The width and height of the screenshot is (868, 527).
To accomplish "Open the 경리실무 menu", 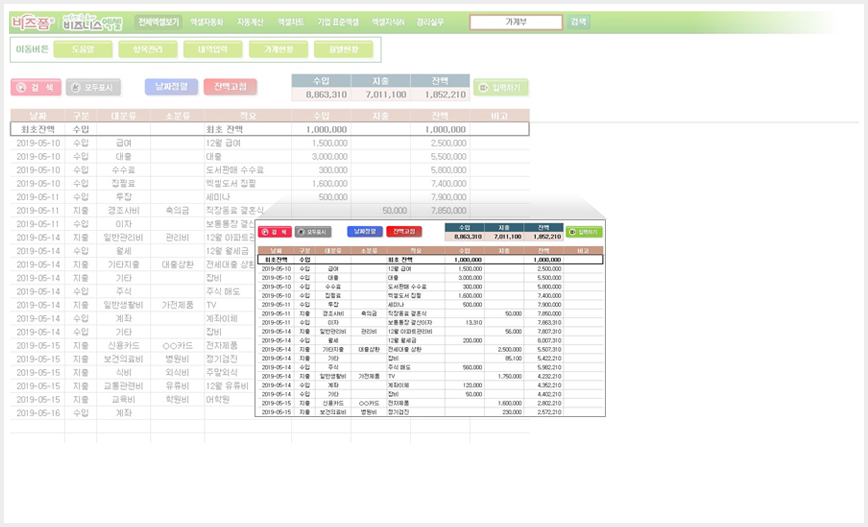I will [x=430, y=22].
